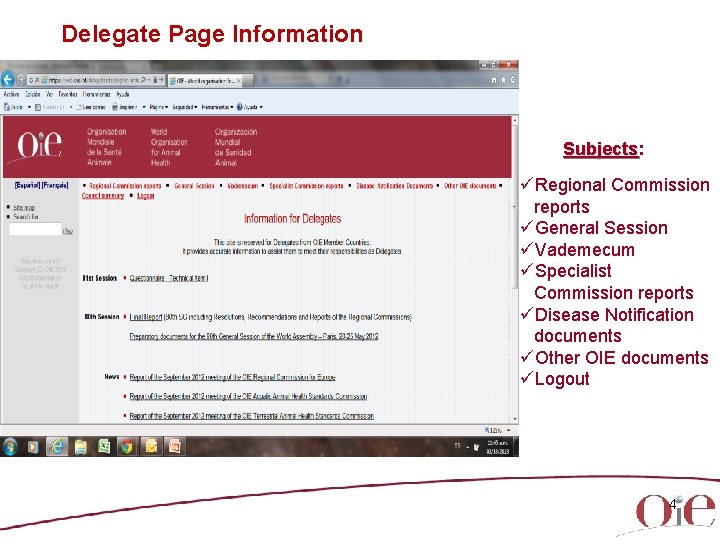Open 80th Session Final Report link

(146, 317)
